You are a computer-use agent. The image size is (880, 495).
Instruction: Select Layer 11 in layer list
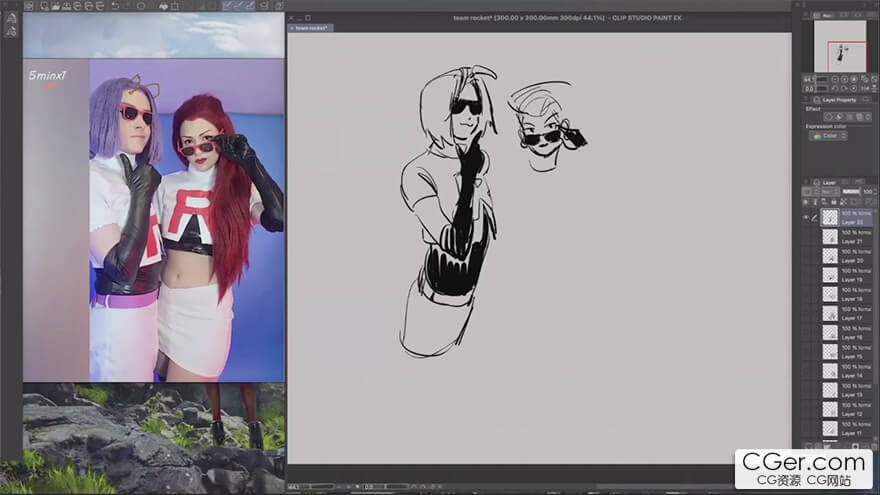846,428
